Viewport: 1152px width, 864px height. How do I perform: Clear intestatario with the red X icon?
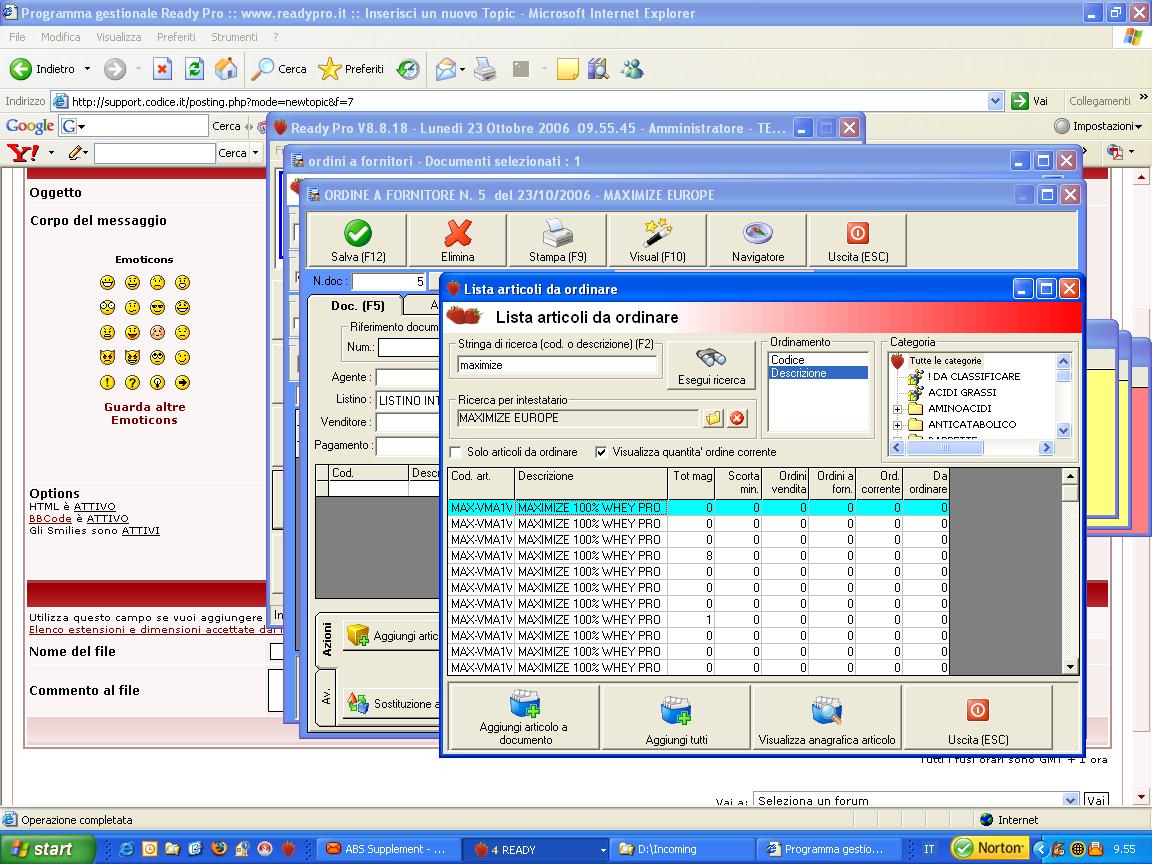[738, 418]
